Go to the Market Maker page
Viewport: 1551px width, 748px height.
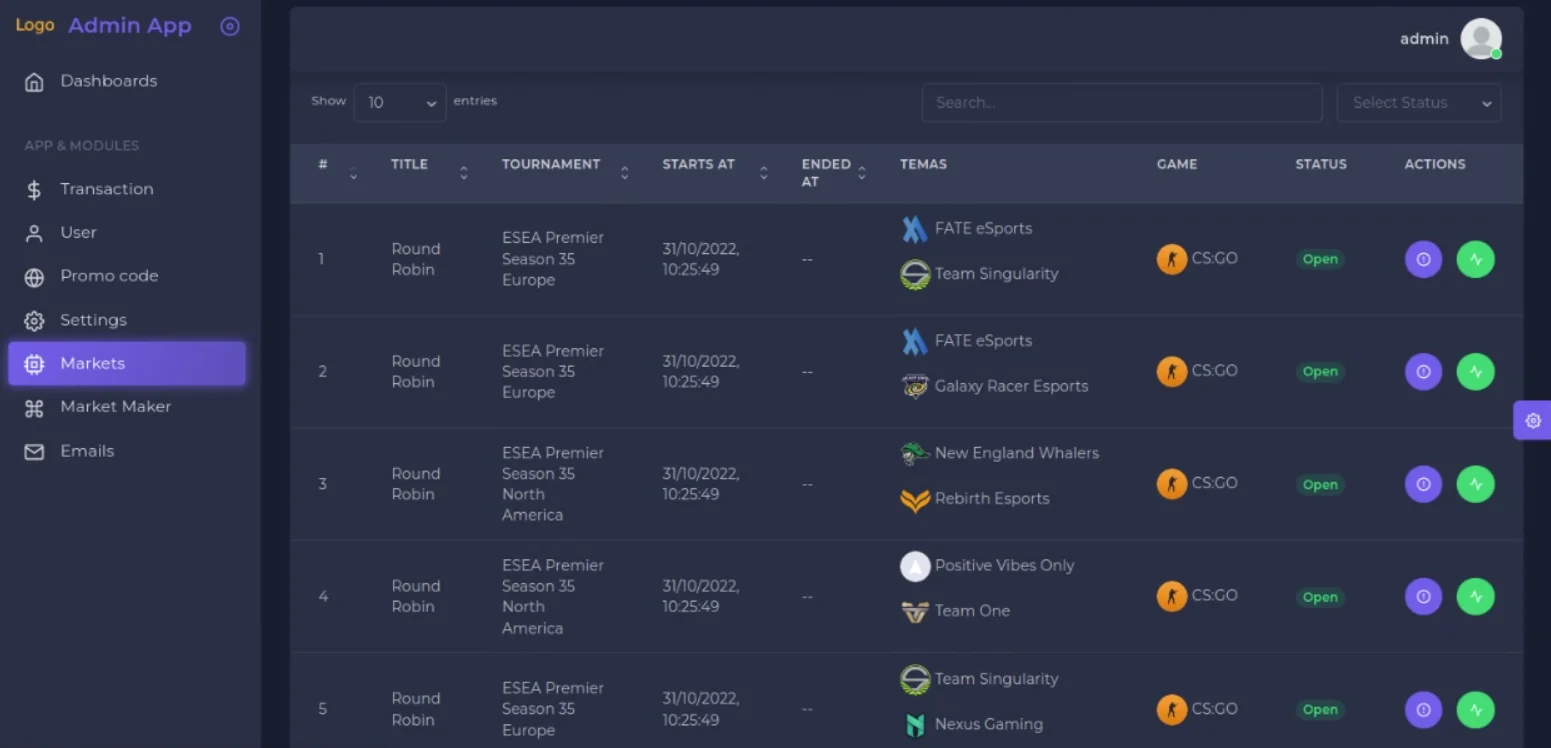[x=115, y=407]
